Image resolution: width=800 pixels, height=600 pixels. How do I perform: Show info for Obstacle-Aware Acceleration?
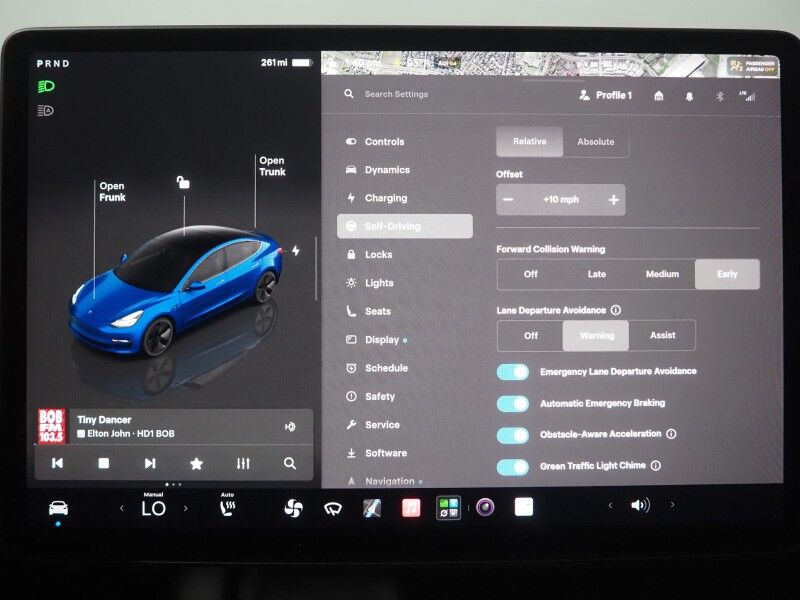(x=671, y=434)
